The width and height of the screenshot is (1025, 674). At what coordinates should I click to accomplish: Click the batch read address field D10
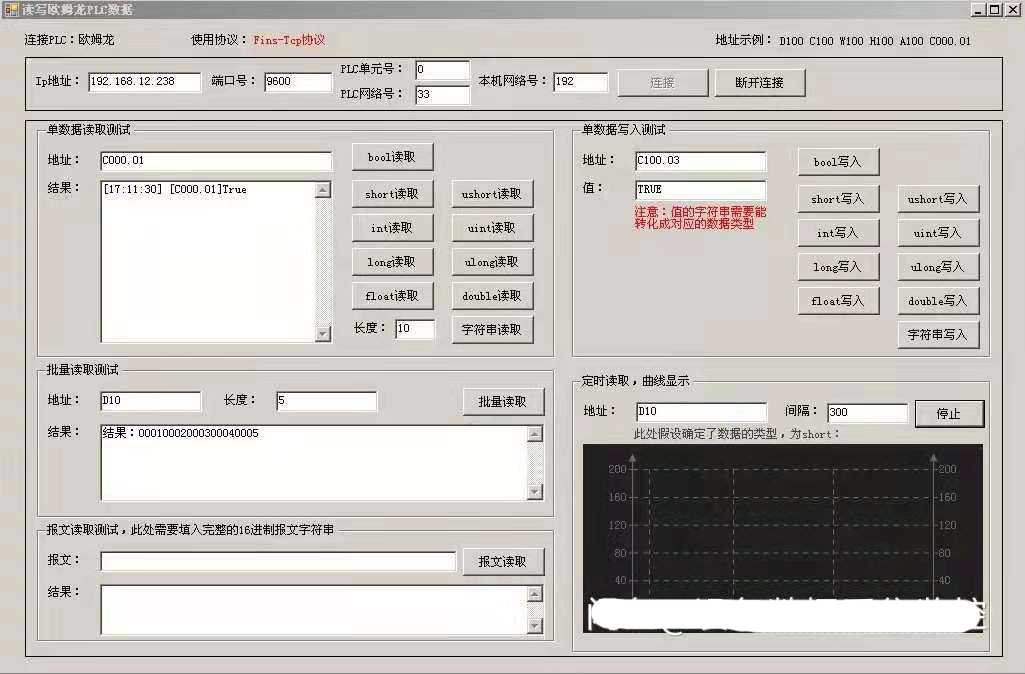(150, 401)
